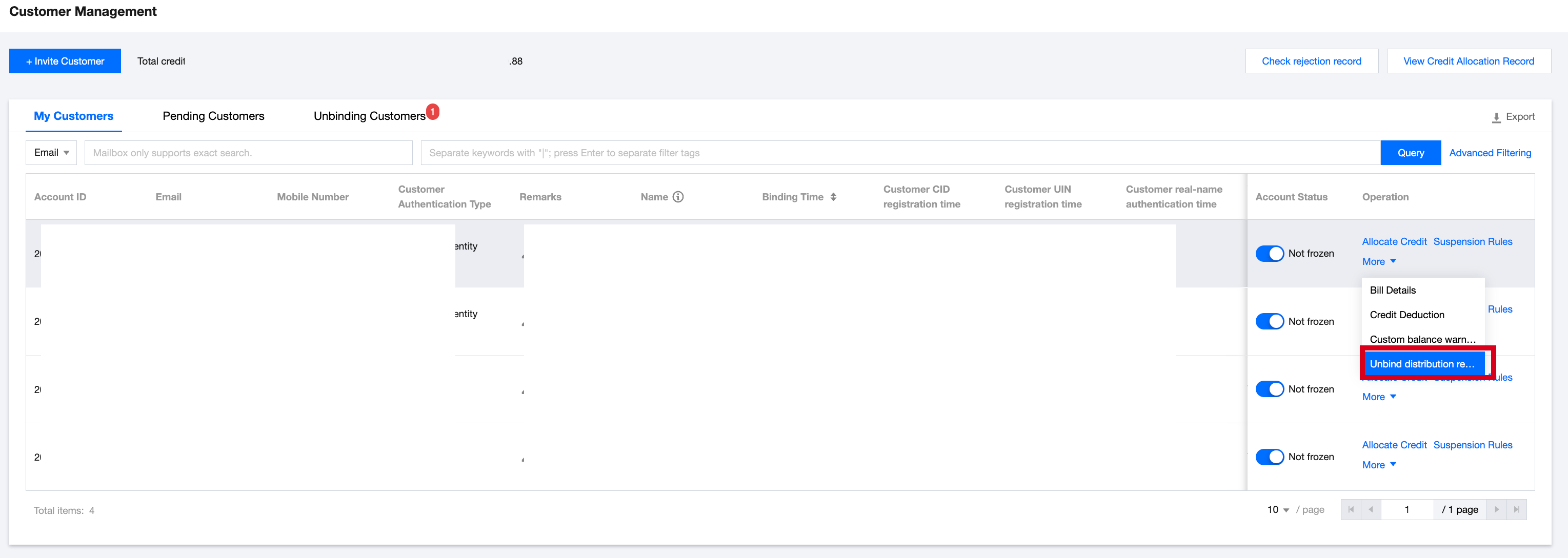Toggle first row Not frozen switch

pyautogui.click(x=1269, y=254)
